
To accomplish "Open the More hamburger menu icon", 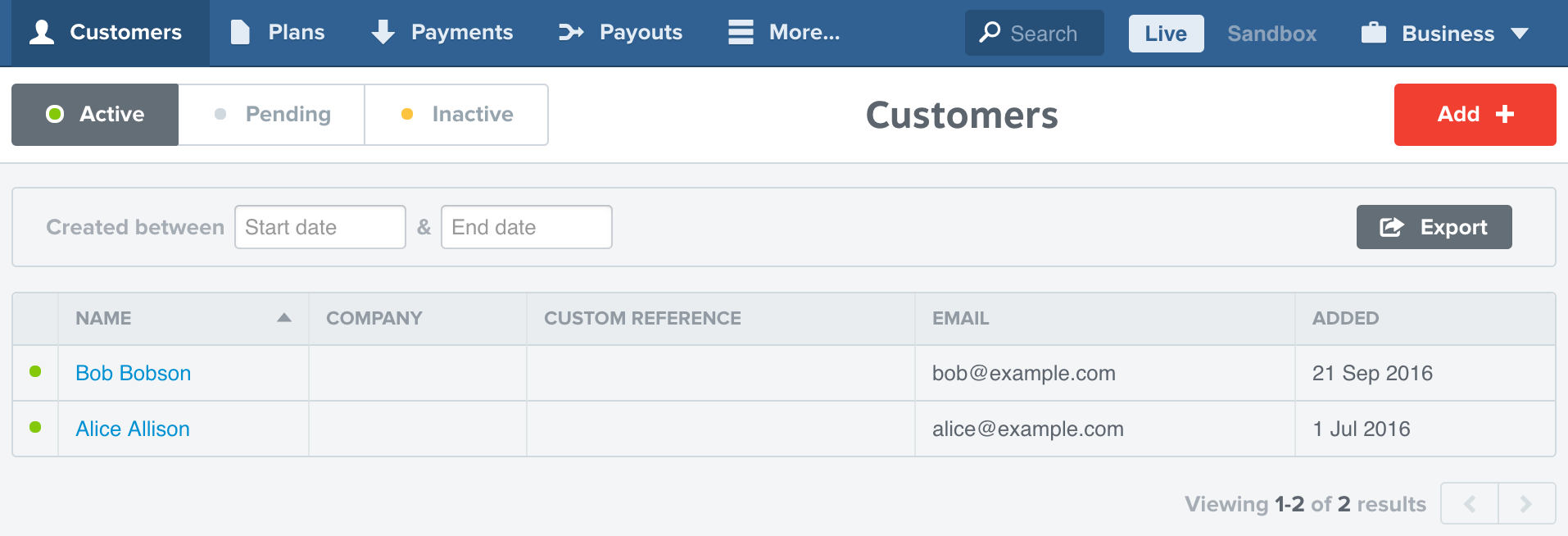I will click(741, 32).
